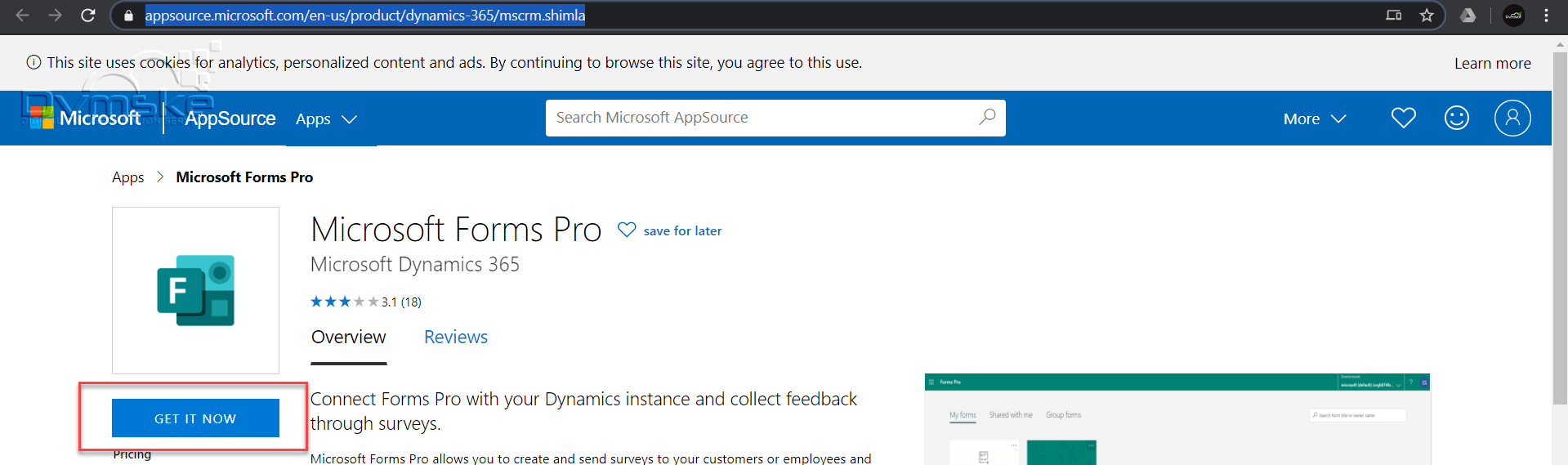The height and width of the screenshot is (465, 1568).
Task: Go to AppSource home link
Action: 230,118
